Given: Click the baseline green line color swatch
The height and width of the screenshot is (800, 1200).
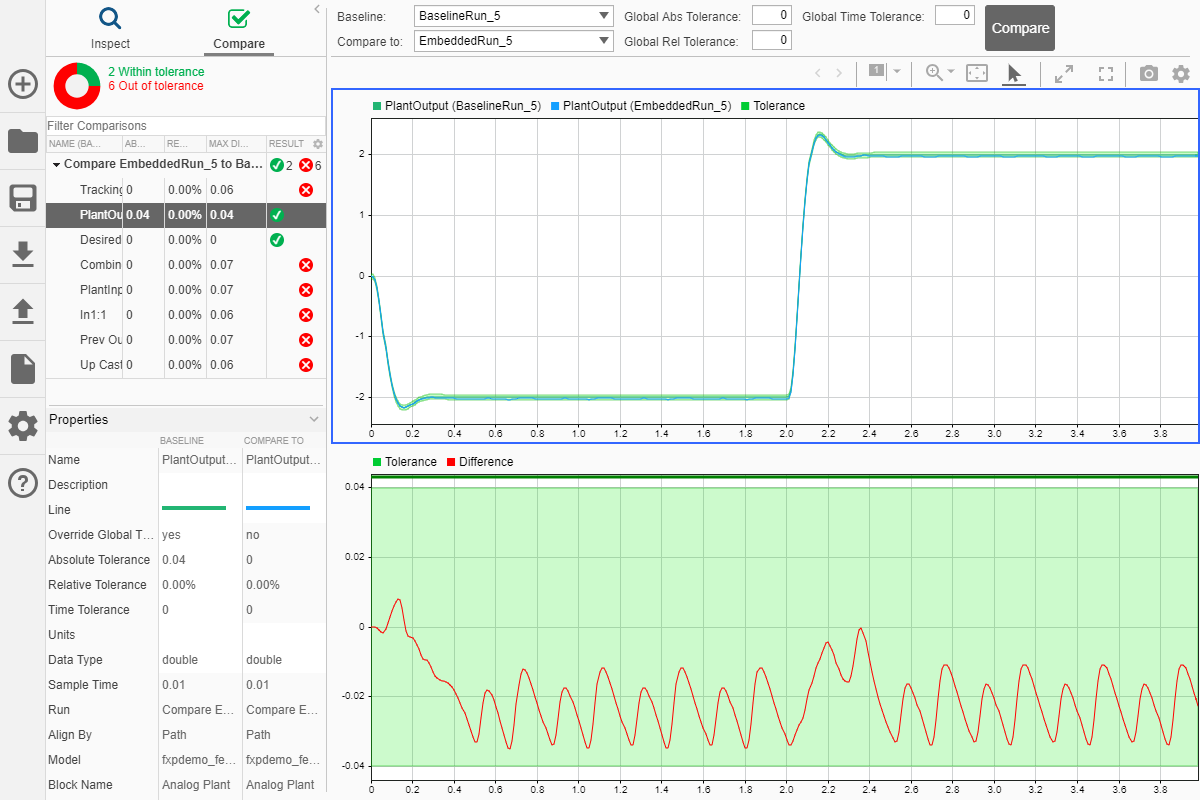Looking at the screenshot, I should (x=194, y=509).
